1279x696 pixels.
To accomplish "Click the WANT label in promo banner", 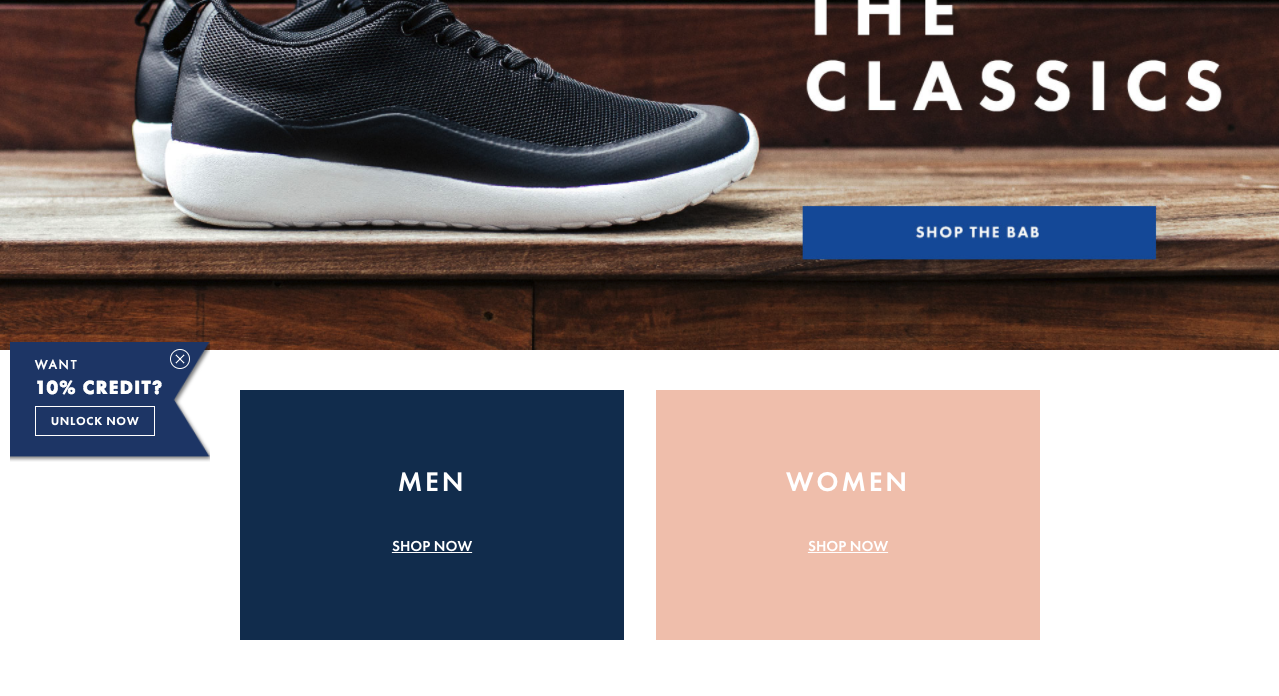I will (x=56, y=365).
